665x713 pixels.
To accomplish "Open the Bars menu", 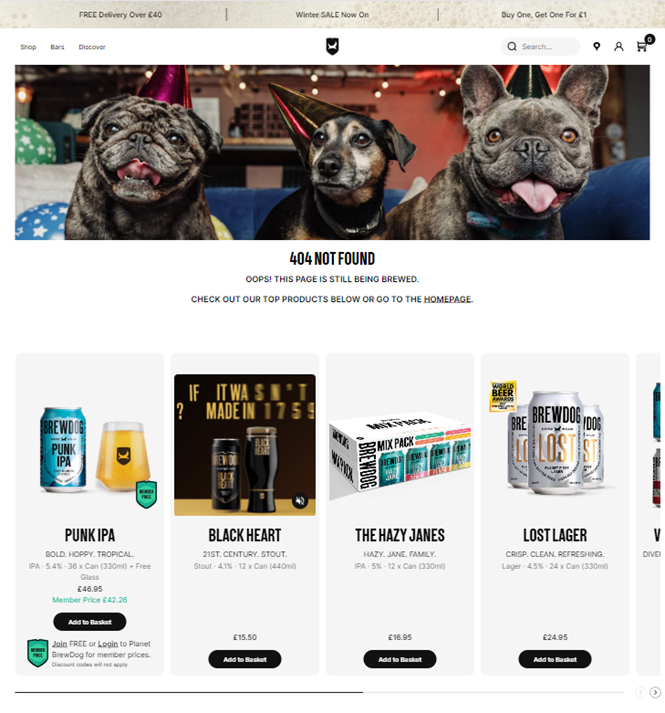I will (x=57, y=47).
